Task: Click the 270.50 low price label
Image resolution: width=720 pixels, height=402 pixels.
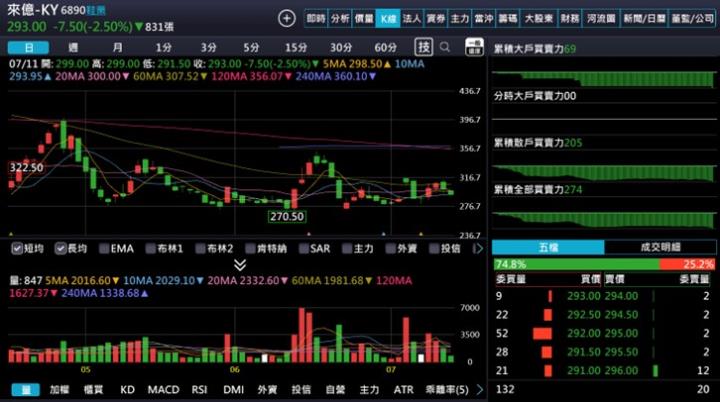Action: pos(287,216)
